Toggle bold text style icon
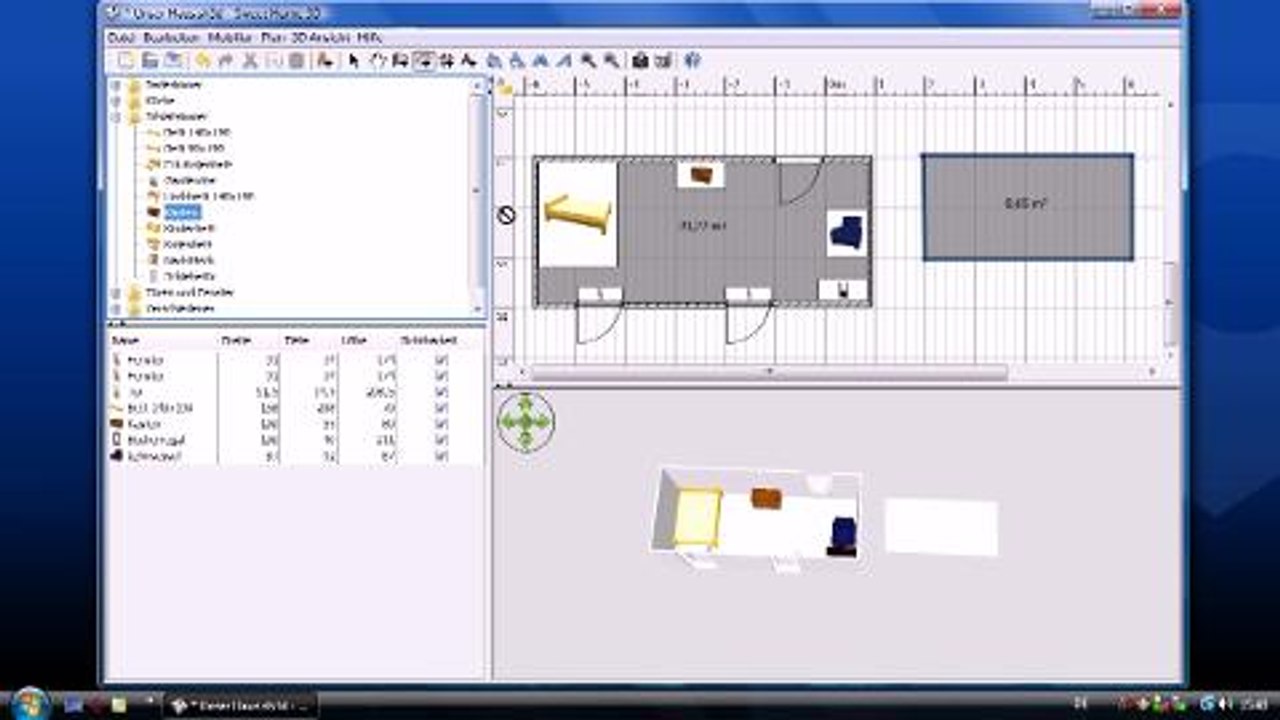This screenshot has height=720, width=1280. pyautogui.click(x=540, y=61)
